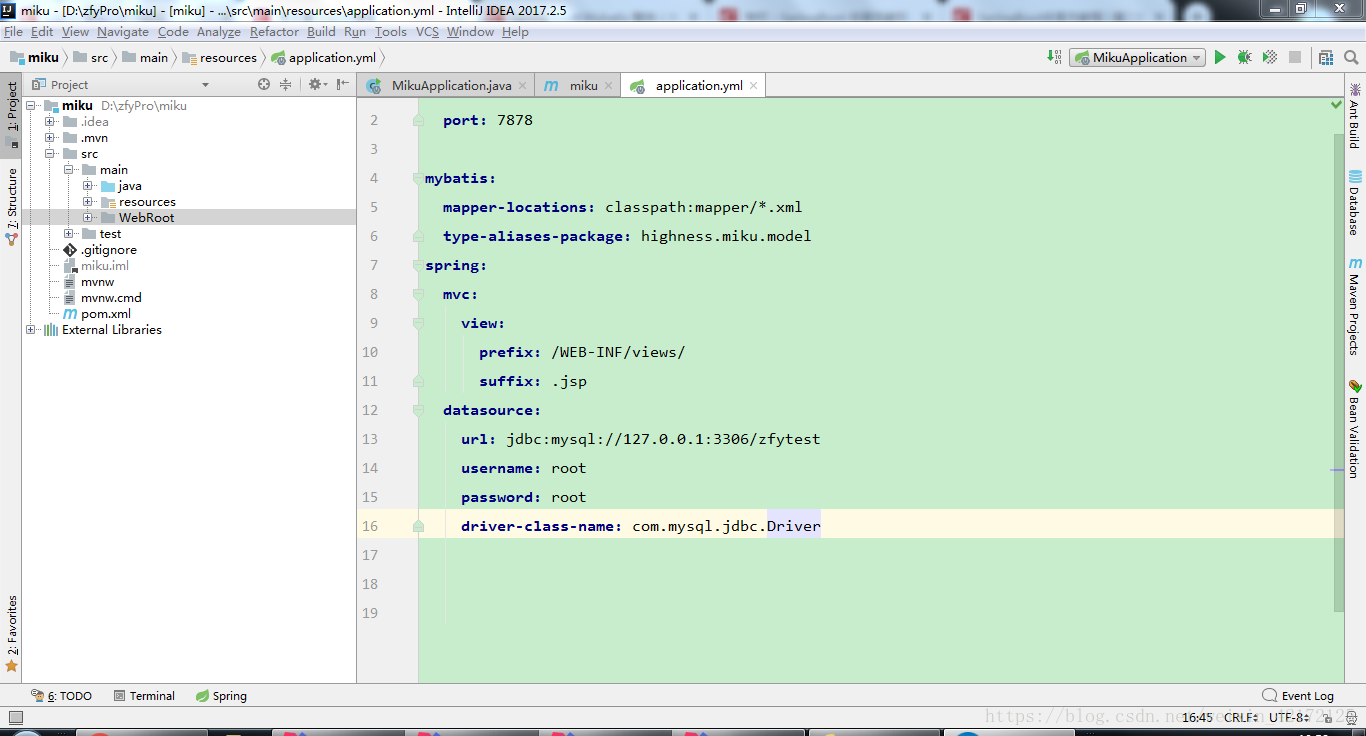Open Project Structure icon in toolbar
The width and height of the screenshot is (1366, 736).
[x=1326, y=58]
